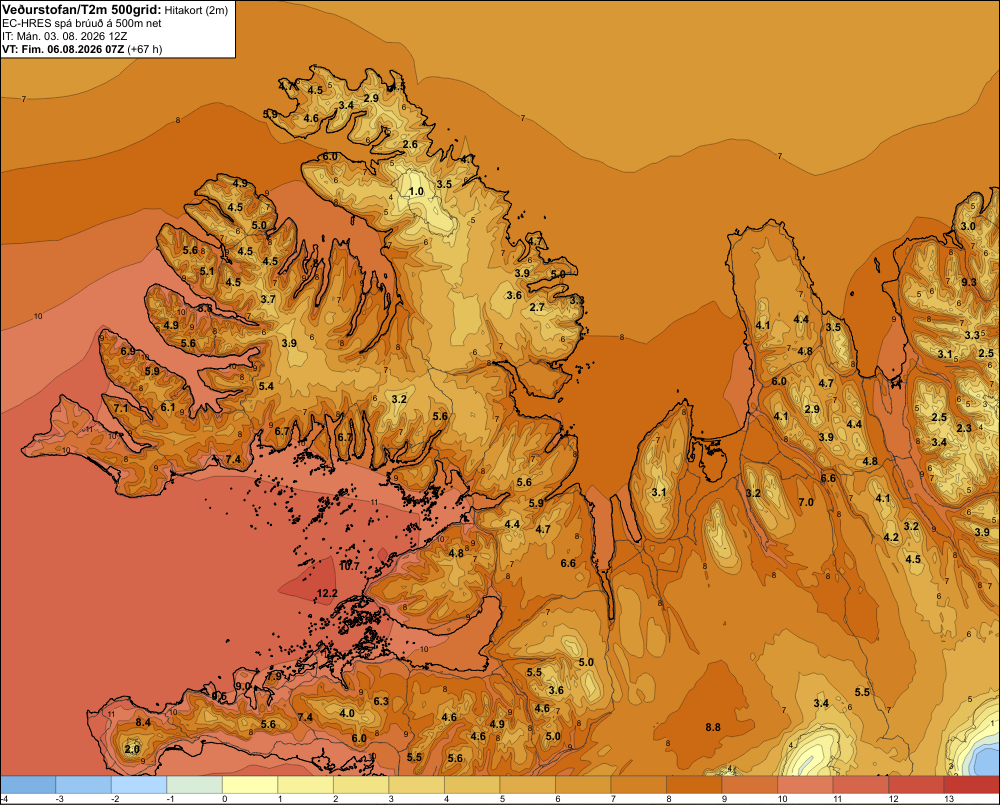Screen dimensions: 1000x805
Task: Click the 7.4 label on the south coast of Westfjords
Action: [x=233, y=459]
